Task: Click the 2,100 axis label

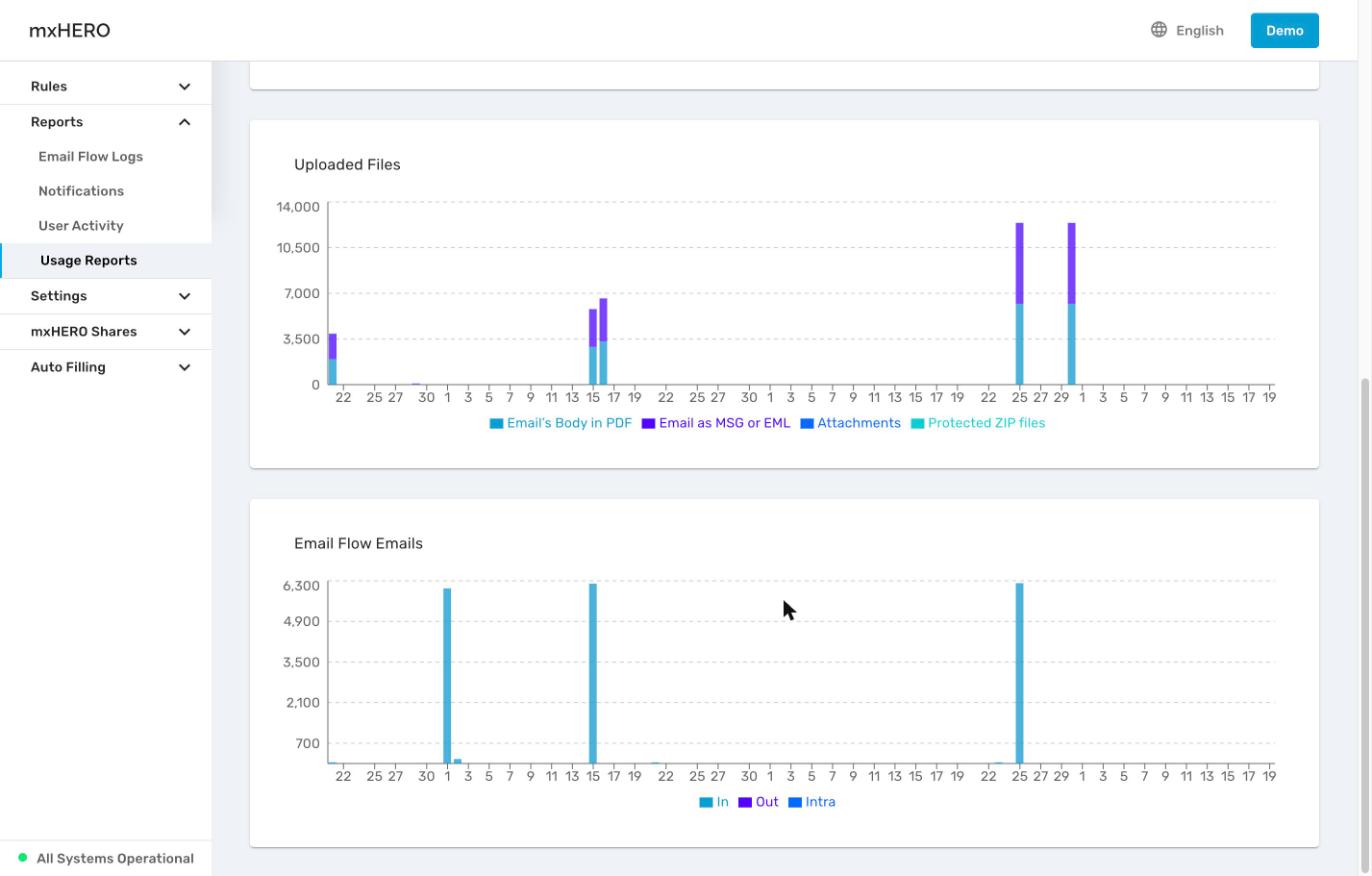Action: (x=301, y=703)
